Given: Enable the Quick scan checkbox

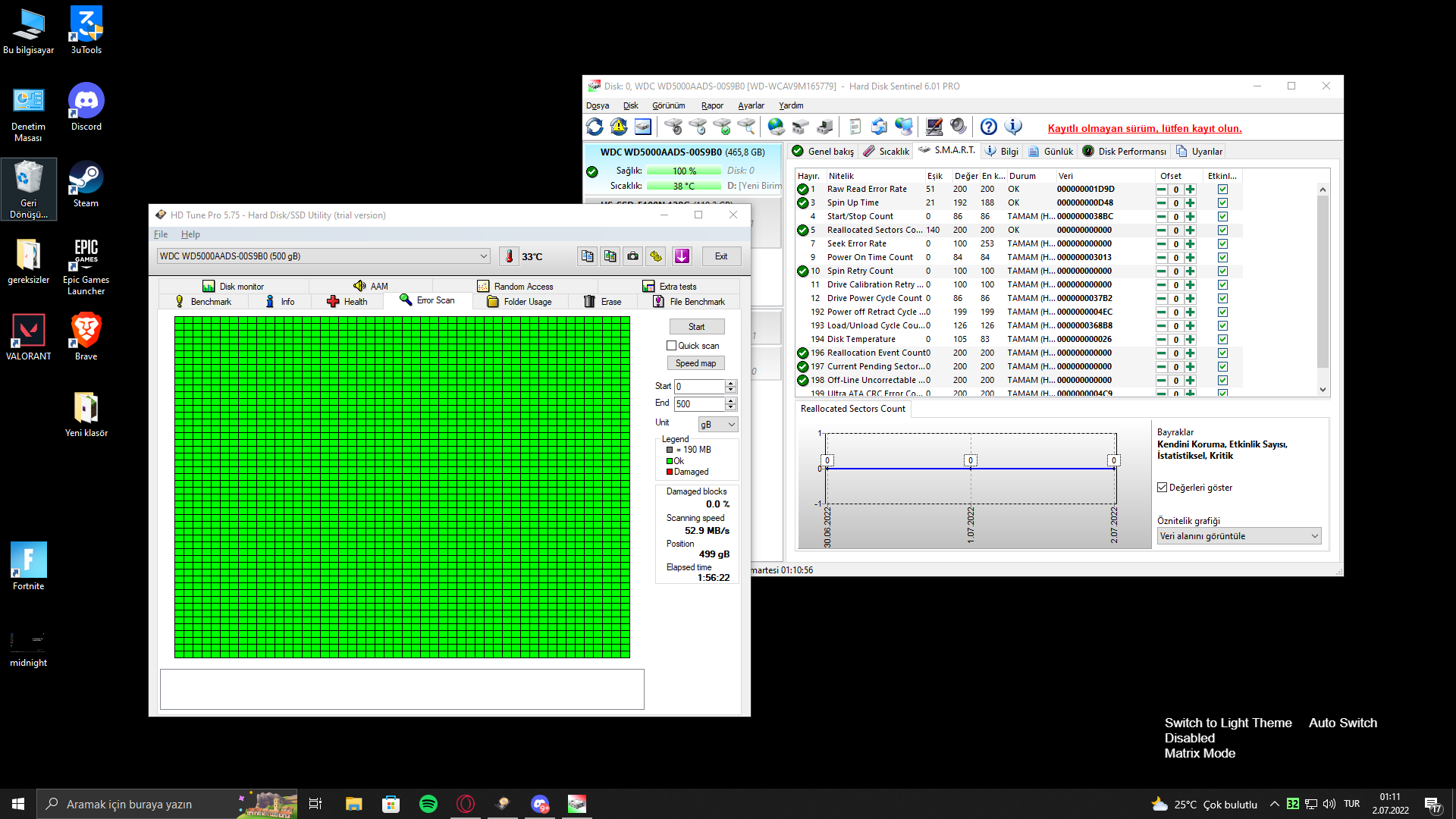Looking at the screenshot, I should click(x=671, y=346).
